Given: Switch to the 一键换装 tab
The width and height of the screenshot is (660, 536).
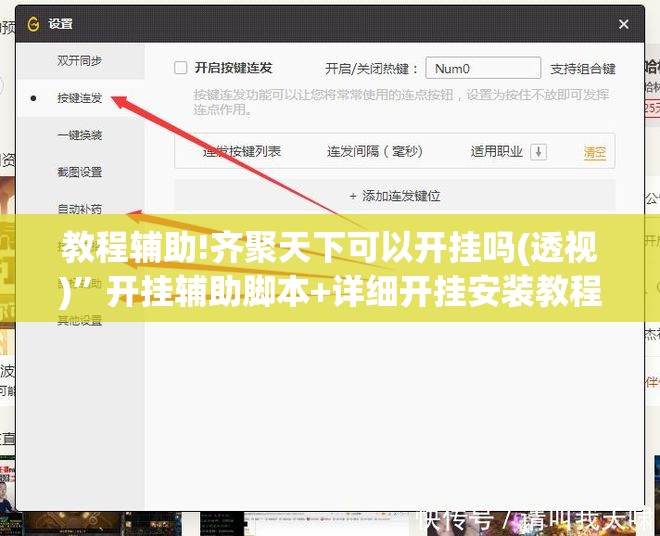Looking at the screenshot, I should [80, 135].
